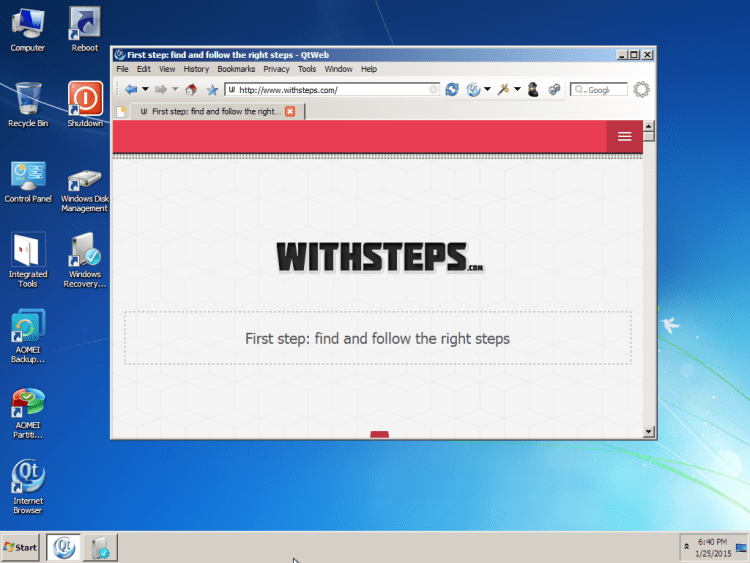Screen dimensions: 750x563
Task: Maximize the QtWeb window
Action: pos(634,55)
